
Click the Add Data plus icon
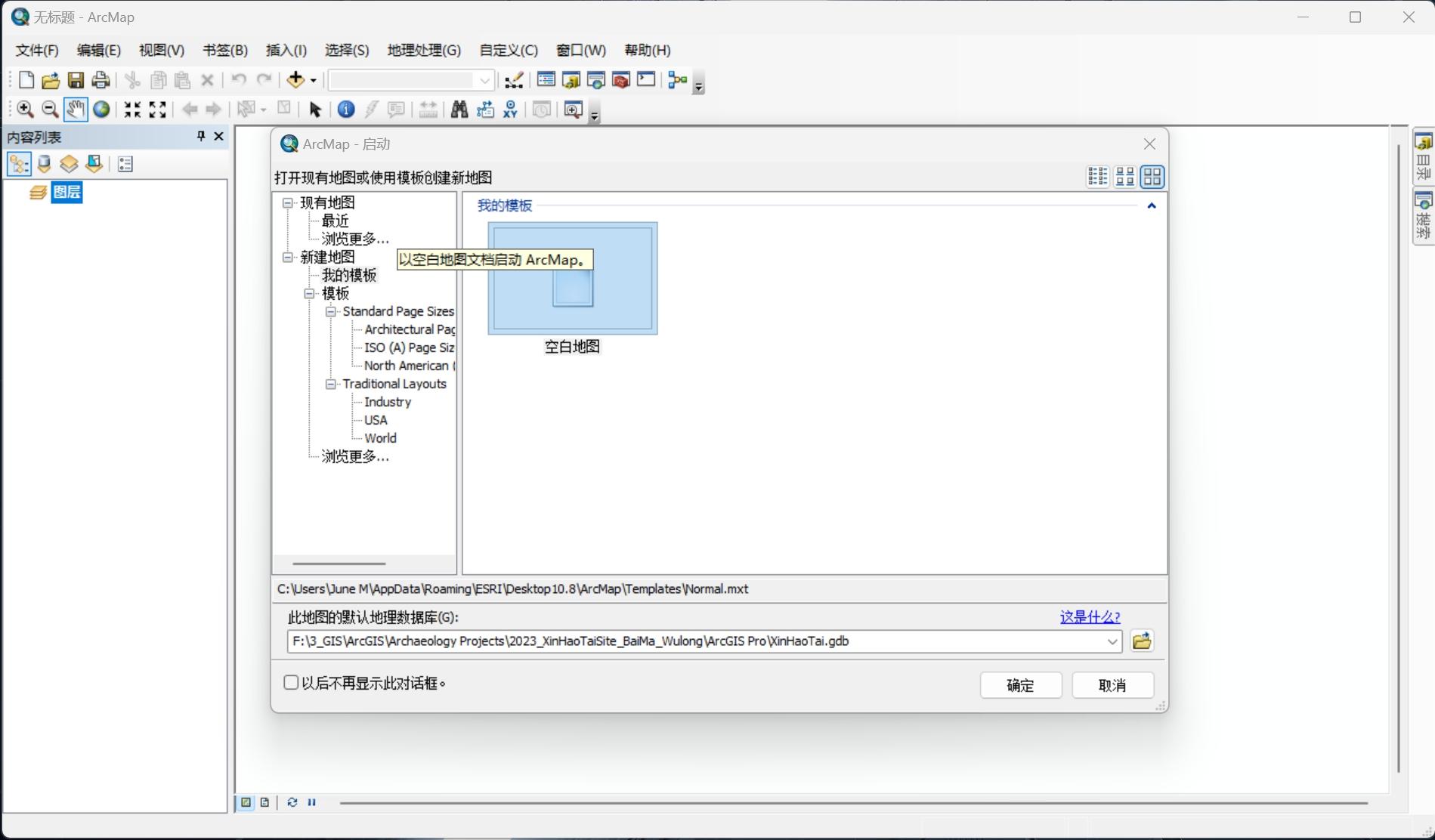295,79
